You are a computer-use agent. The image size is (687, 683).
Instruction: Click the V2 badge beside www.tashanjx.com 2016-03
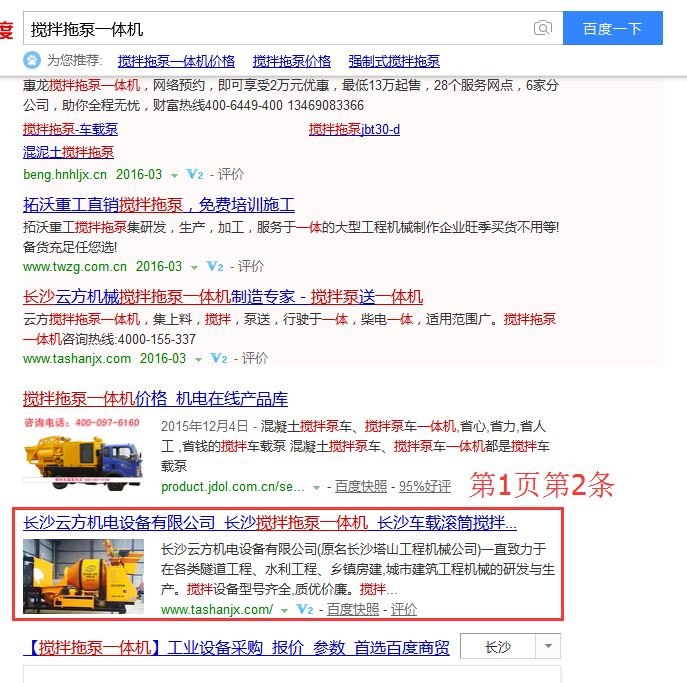point(218,358)
